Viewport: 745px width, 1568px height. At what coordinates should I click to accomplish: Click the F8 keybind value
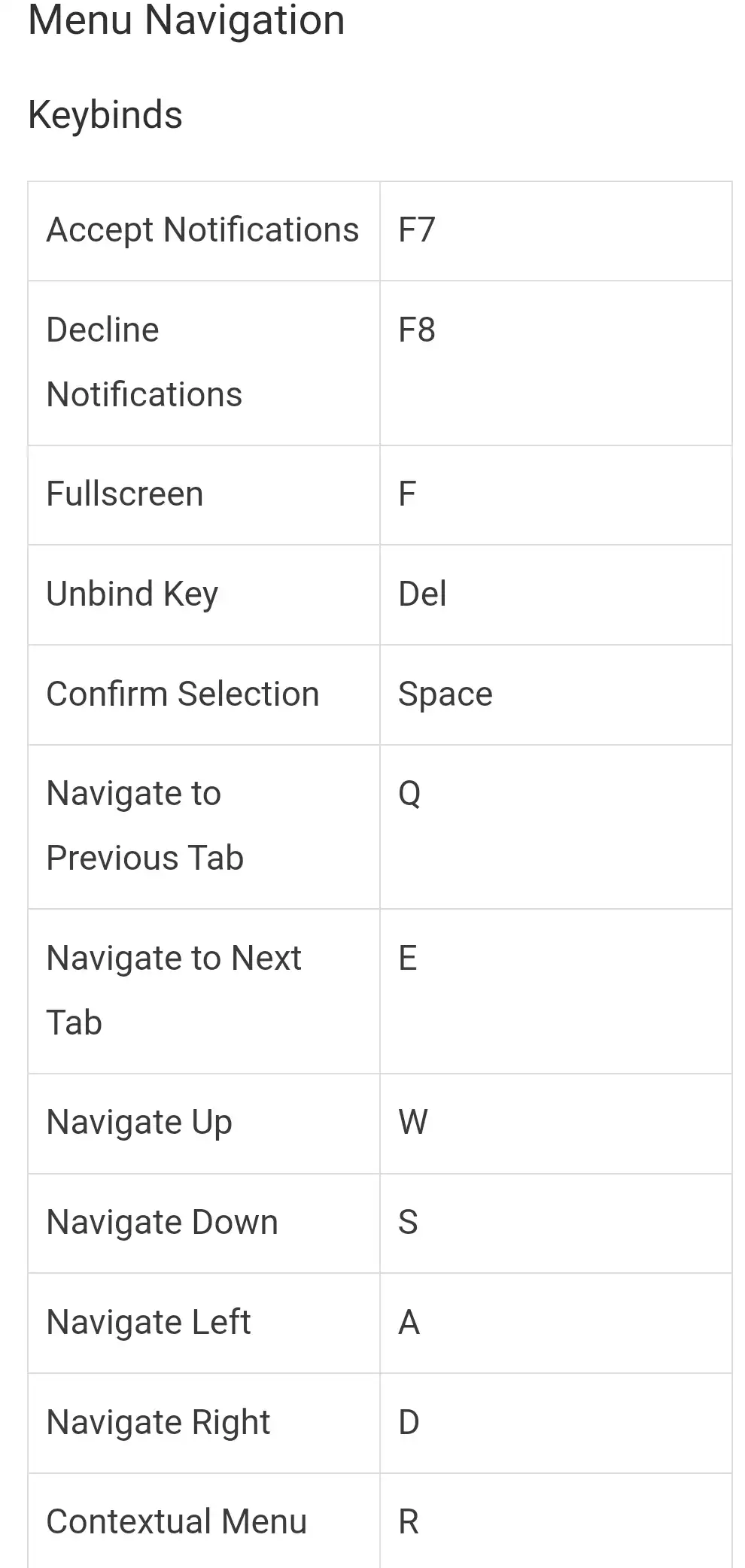[x=417, y=330]
